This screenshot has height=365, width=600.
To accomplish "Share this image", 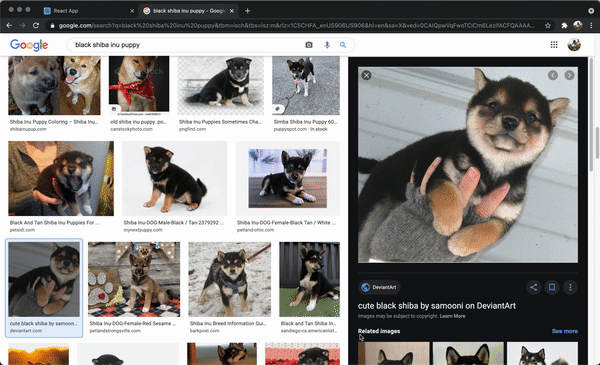I will click(x=533, y=287).
